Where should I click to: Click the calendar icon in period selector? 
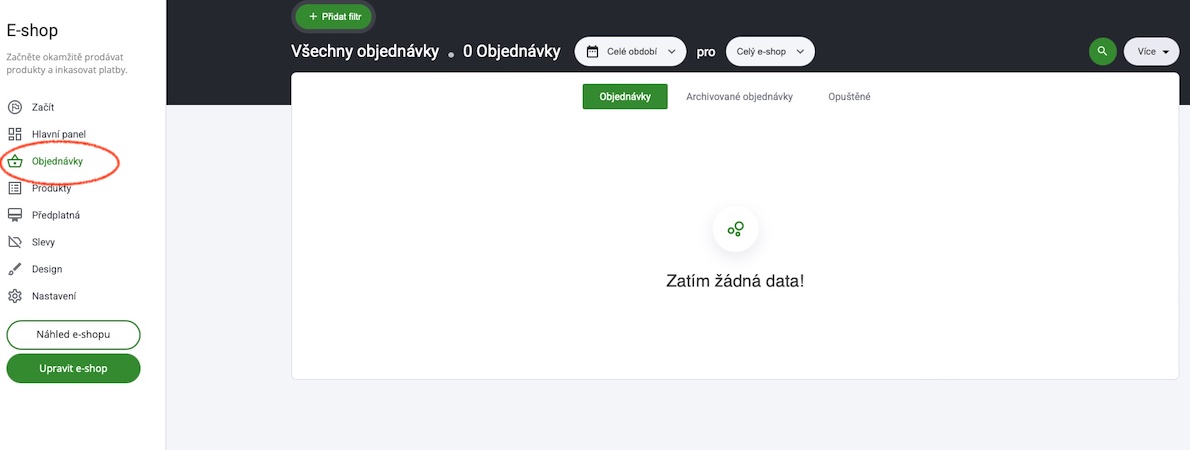(593, 52)
